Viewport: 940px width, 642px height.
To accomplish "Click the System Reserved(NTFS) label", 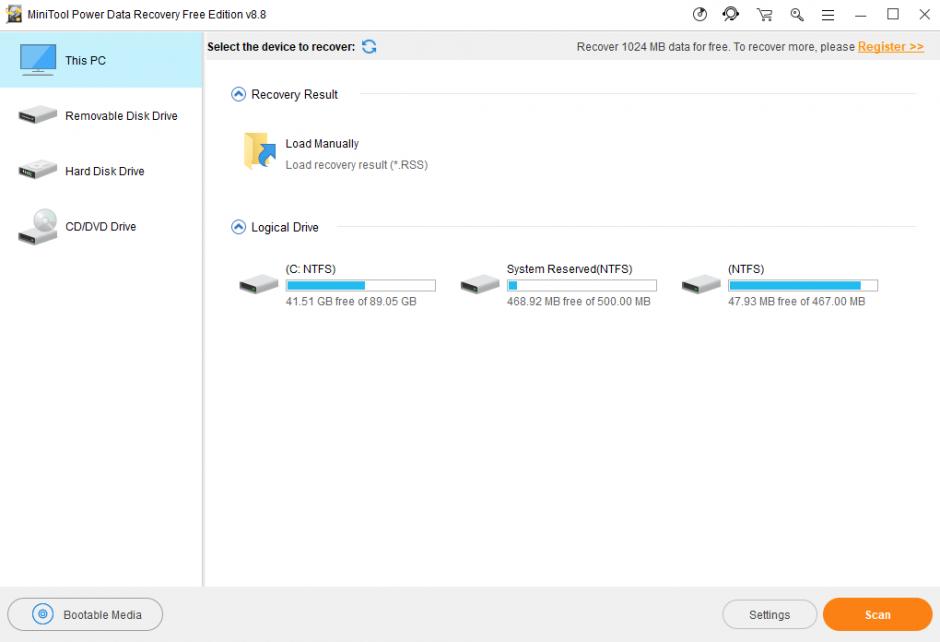I will 570,269.
